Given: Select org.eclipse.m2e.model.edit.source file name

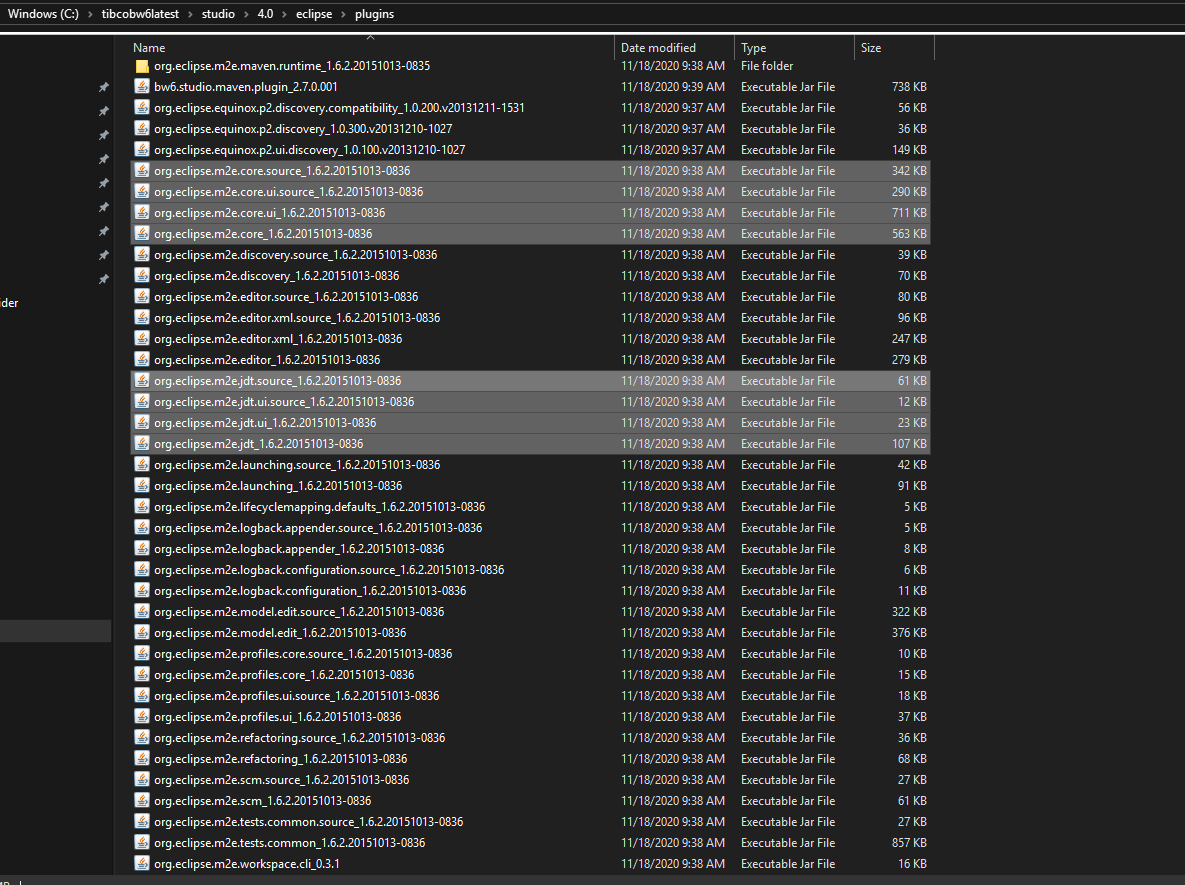Looking at the screenshot, I should coord(299,612).
